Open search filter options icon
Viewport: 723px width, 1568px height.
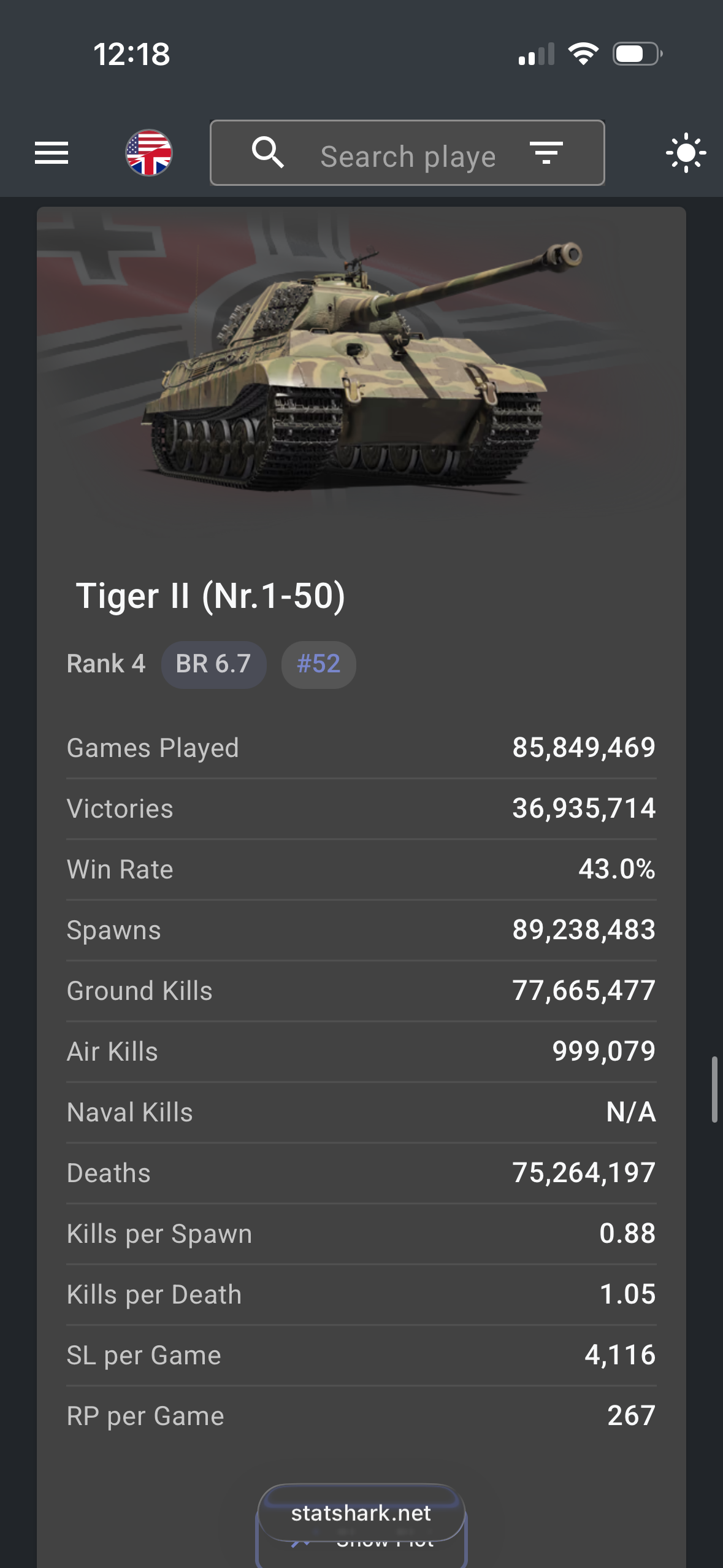[x=546, y=153]
